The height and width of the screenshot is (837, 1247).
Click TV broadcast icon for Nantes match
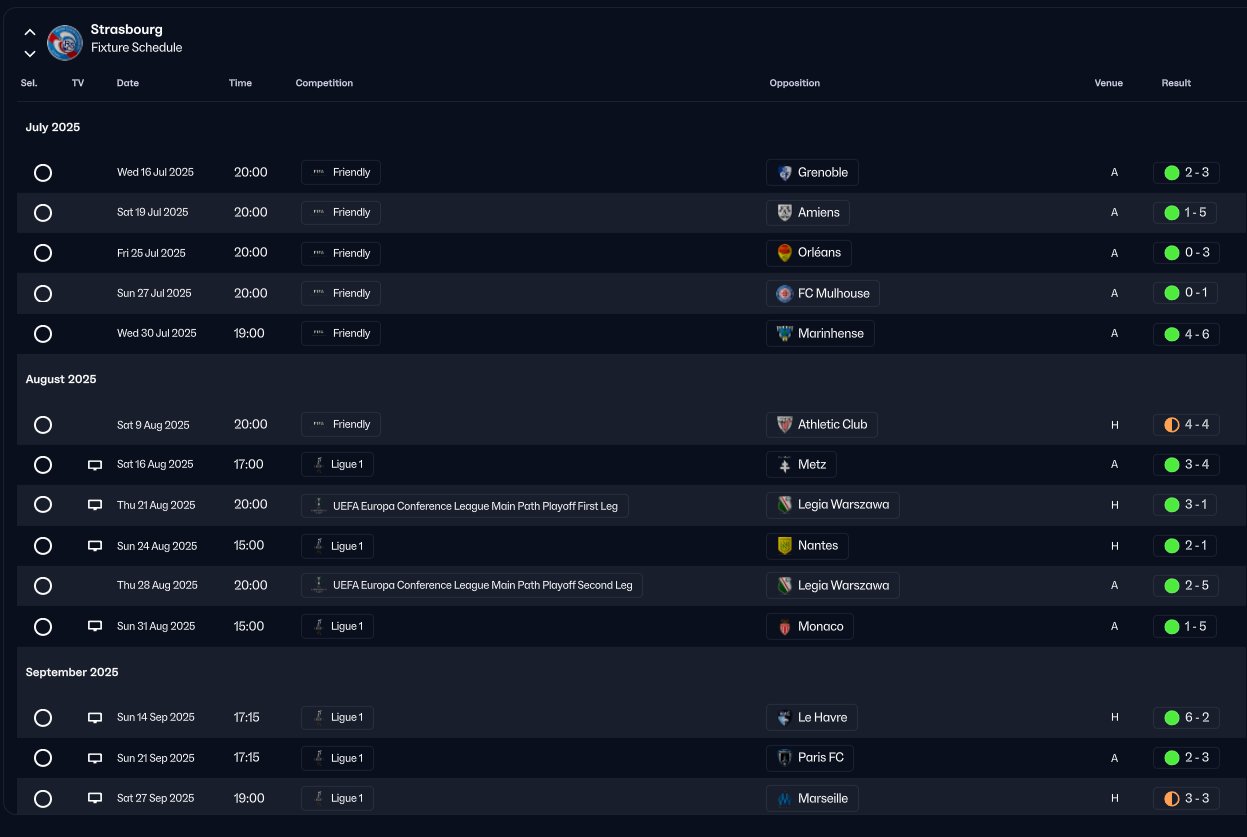tap(95, 546)
